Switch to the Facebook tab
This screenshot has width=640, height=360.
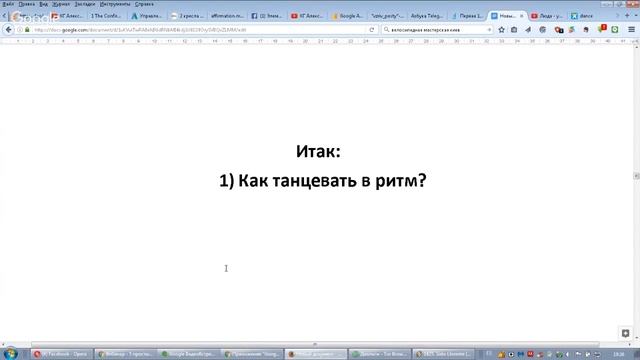tap(267, 16)
